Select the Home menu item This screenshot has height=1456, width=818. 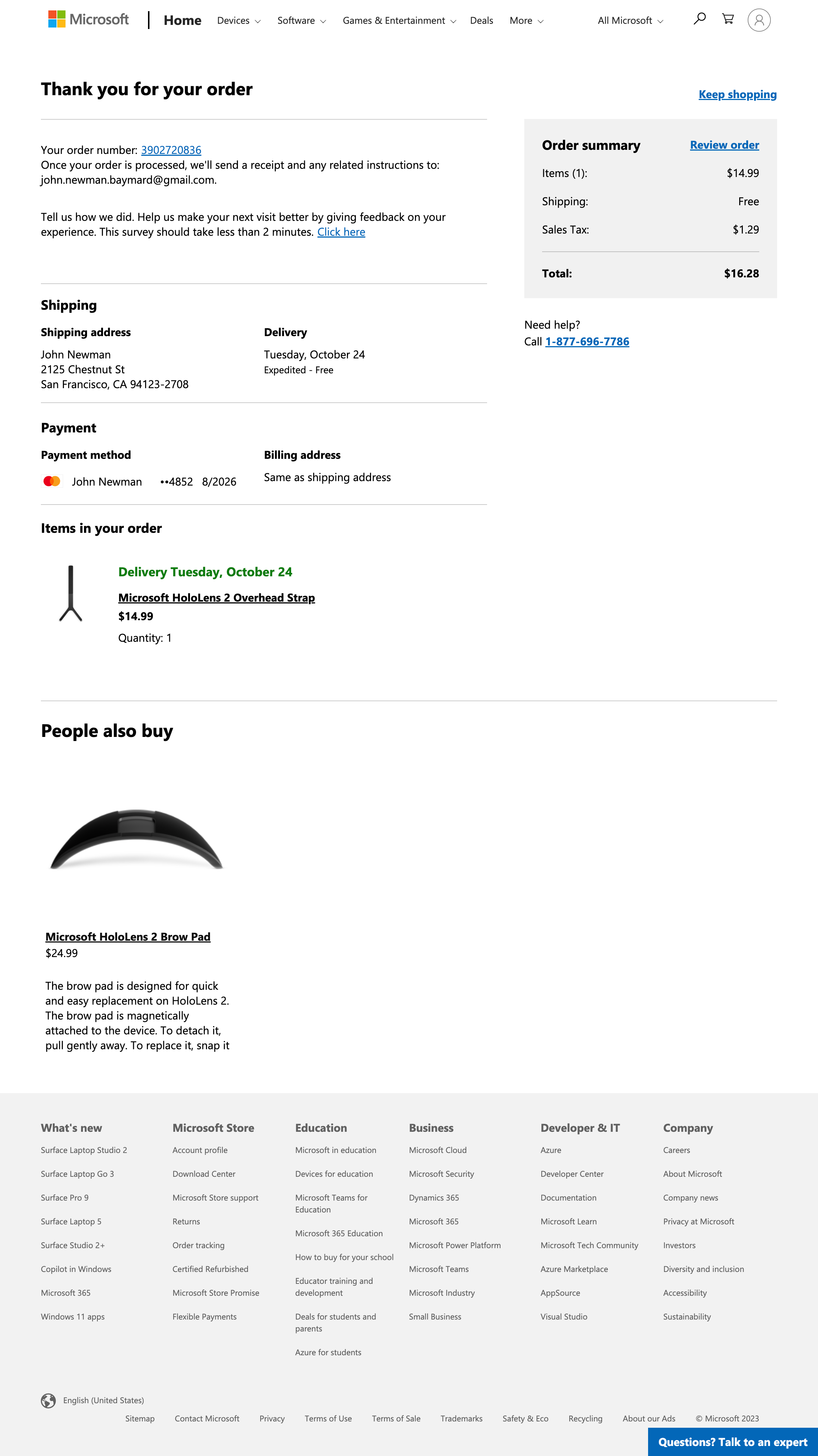182,20
